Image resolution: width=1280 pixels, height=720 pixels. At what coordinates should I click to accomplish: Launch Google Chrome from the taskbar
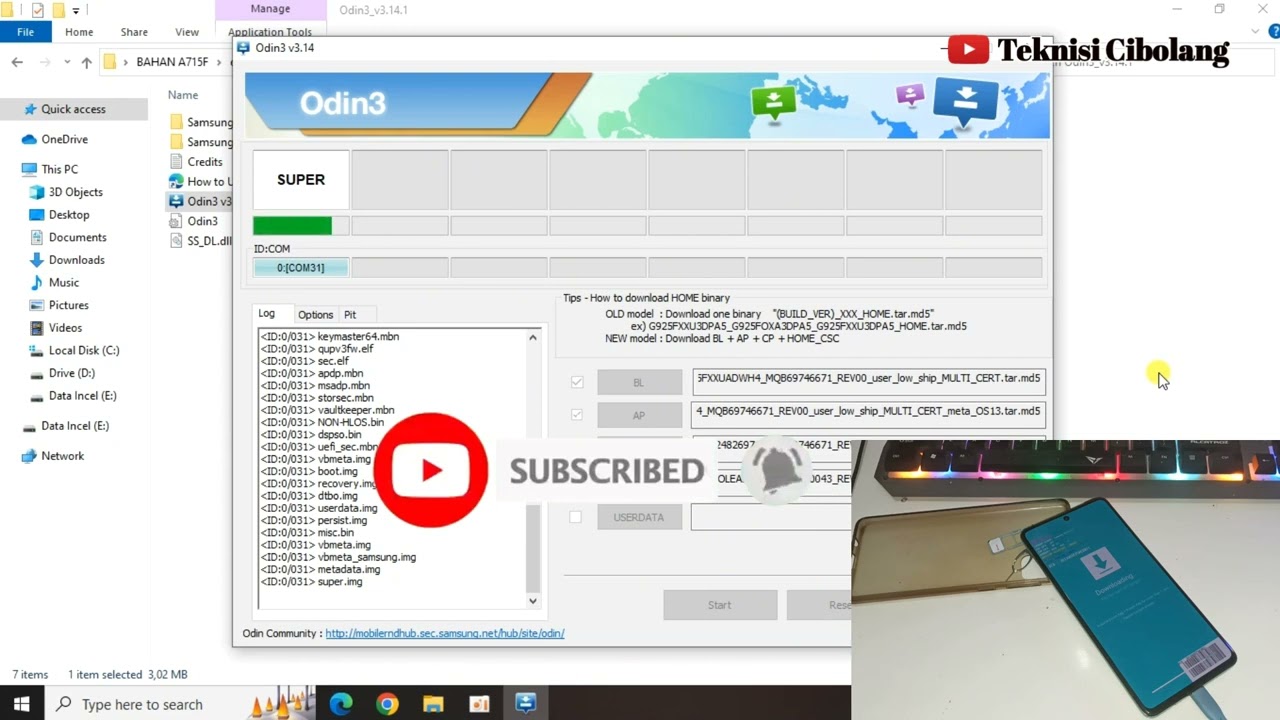tap(387, 704)
